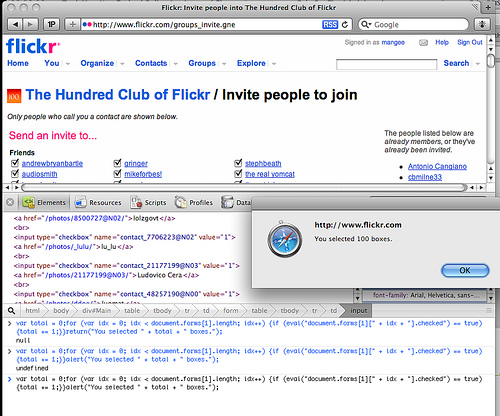
Task: Click the Resources panel icon
Action: coord(80,202)
